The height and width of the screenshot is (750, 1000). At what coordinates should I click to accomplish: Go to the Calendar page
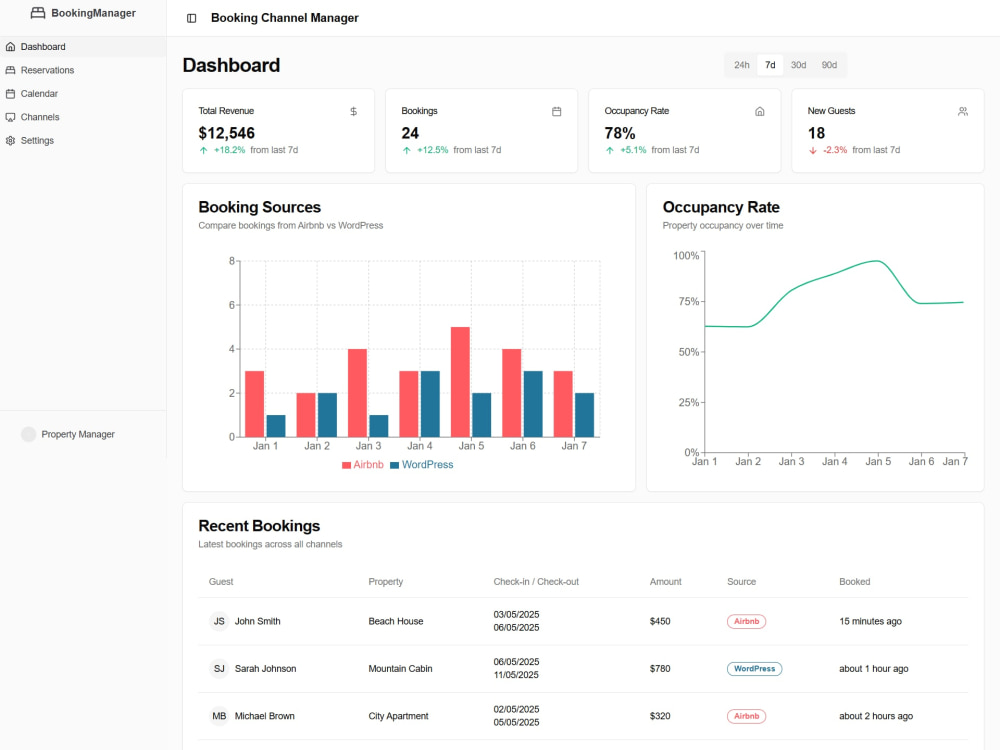click(x=83, y=94)
